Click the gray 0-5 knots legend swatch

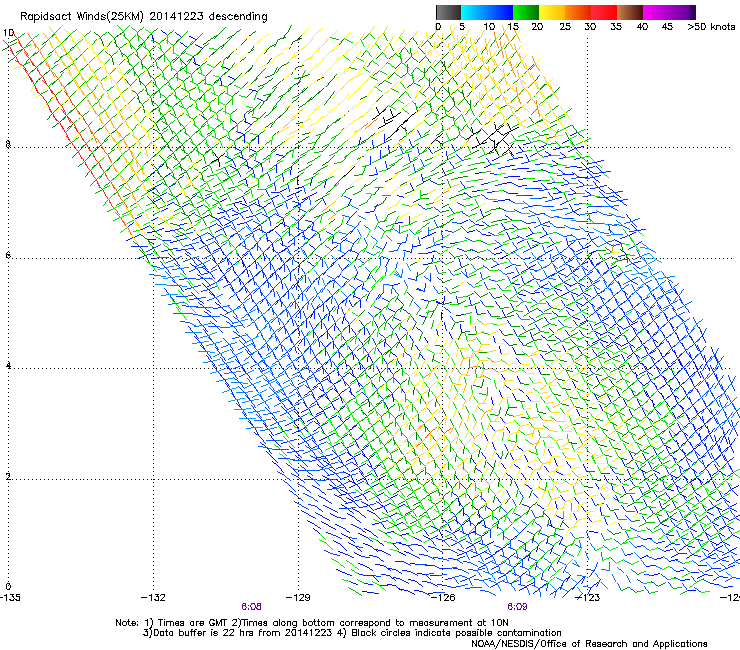coord(448,12)
